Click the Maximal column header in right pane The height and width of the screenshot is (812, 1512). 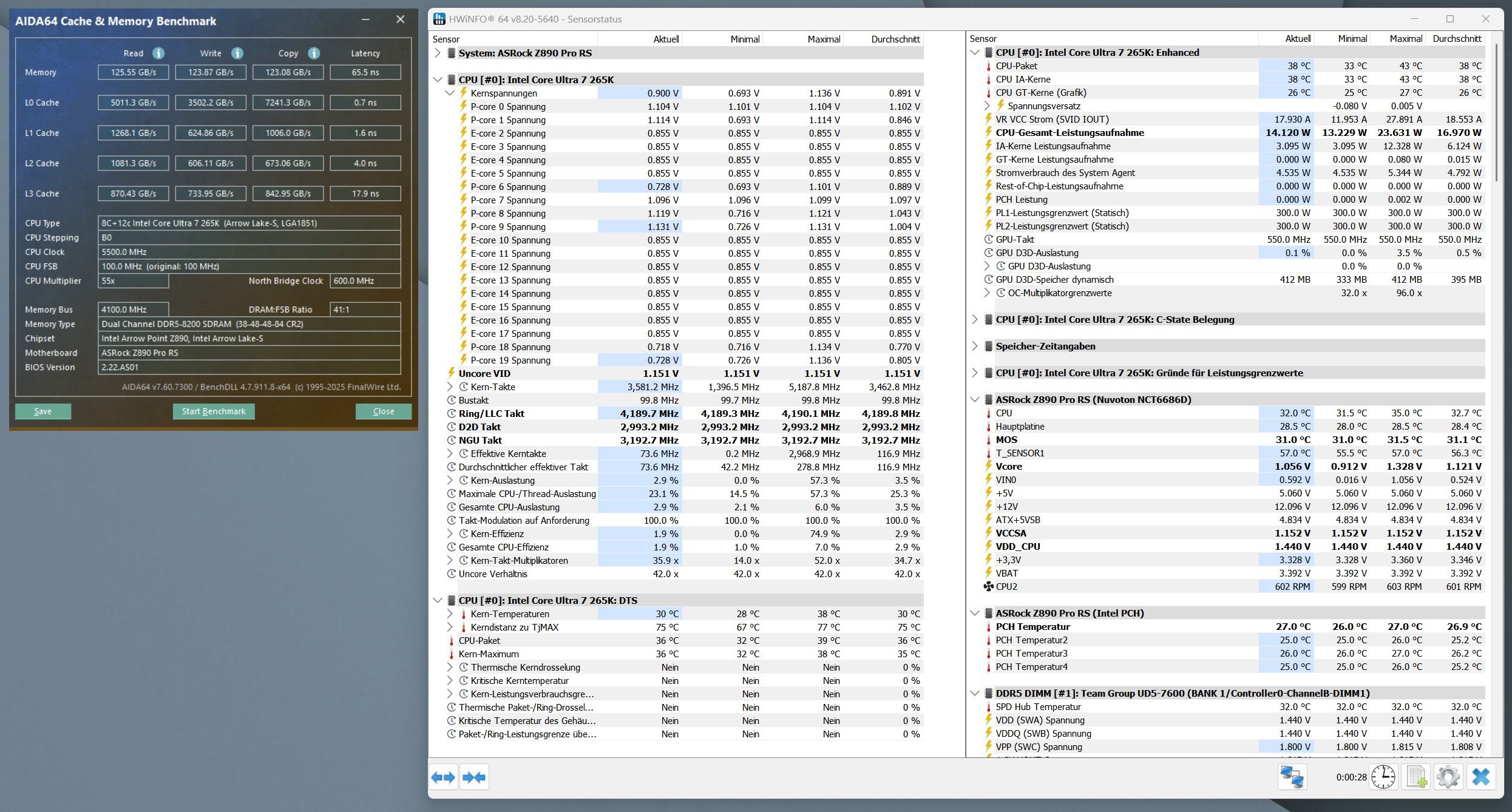point(1405,39)
